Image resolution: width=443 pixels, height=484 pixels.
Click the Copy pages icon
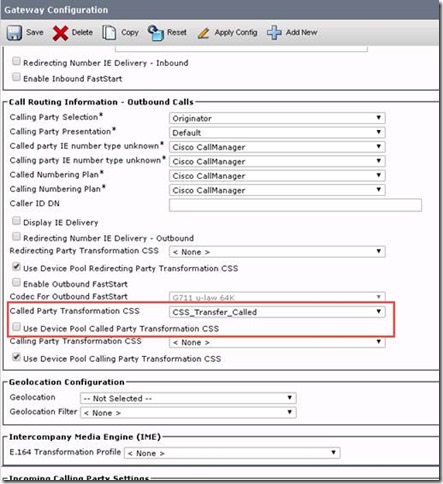point(109,33)
